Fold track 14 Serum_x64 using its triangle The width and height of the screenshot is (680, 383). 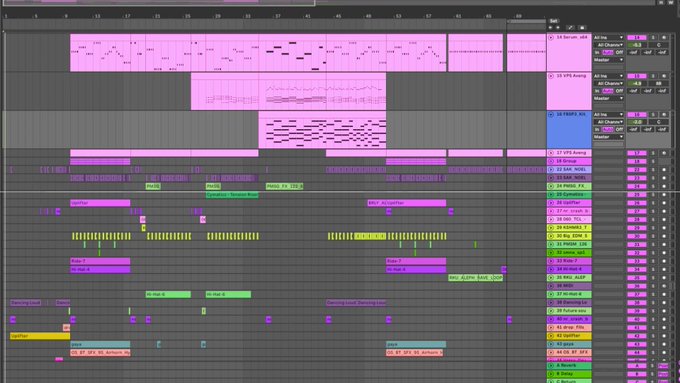click(x=551, y=37)
